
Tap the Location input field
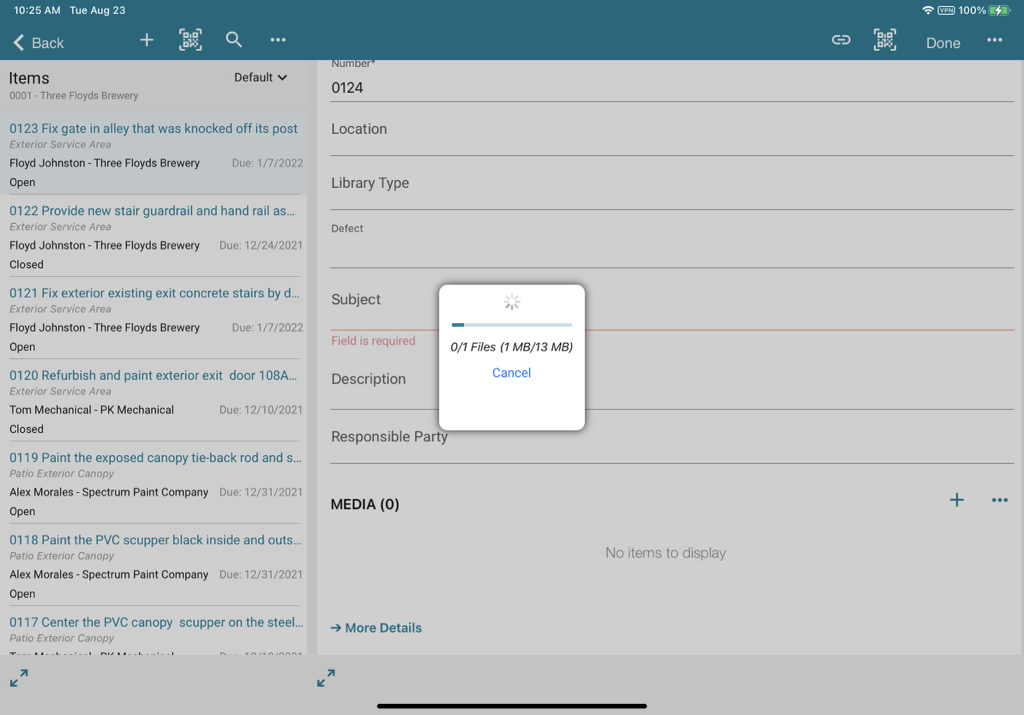(x=670, y=130)
